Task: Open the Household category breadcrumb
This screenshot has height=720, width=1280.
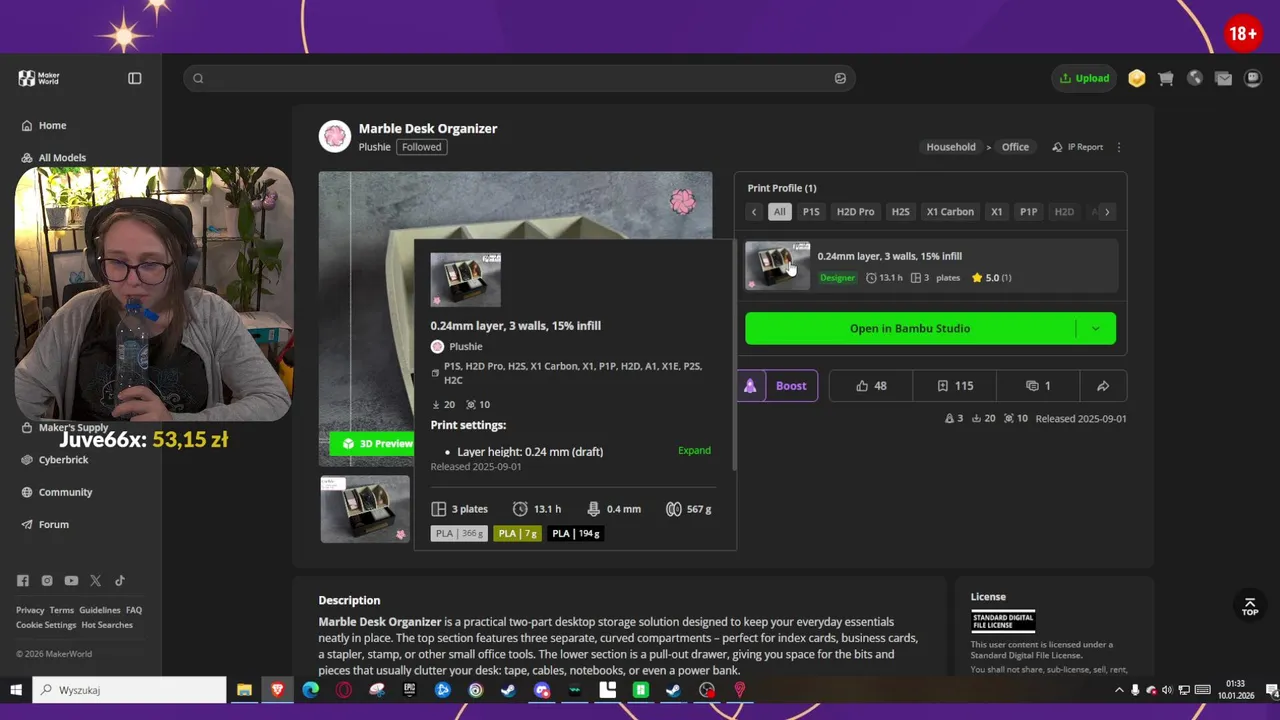Action: tap(951, 147)
